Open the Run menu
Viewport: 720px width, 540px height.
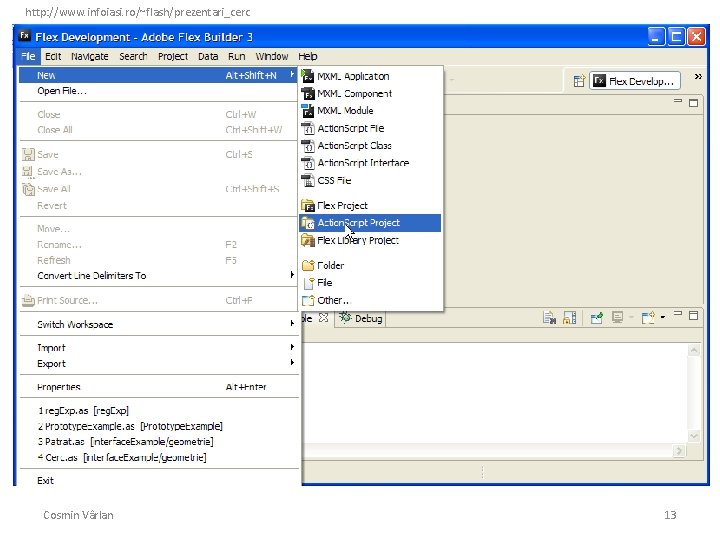point(236,56)
